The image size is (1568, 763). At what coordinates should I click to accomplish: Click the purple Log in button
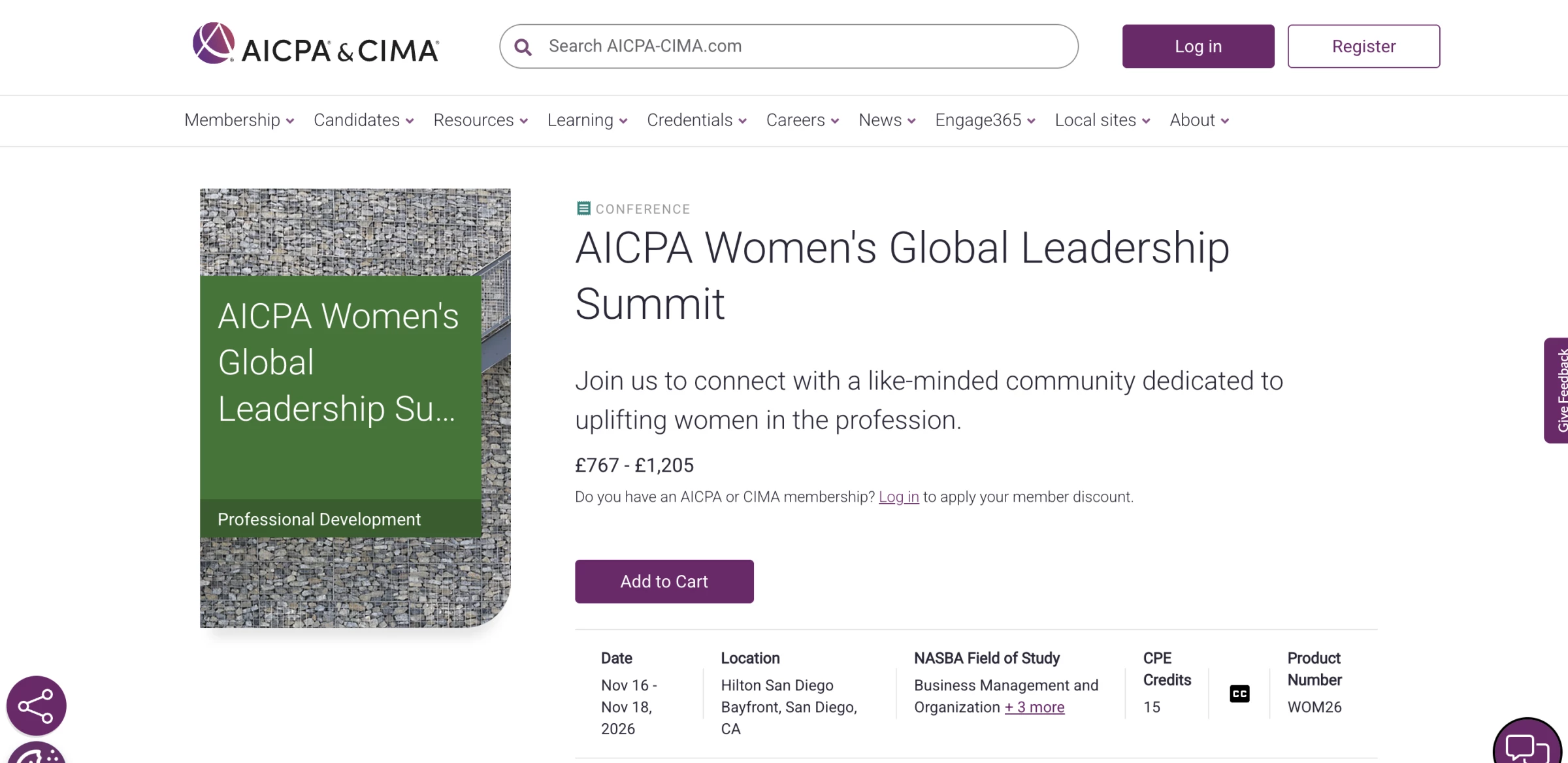pos(1198,46)
